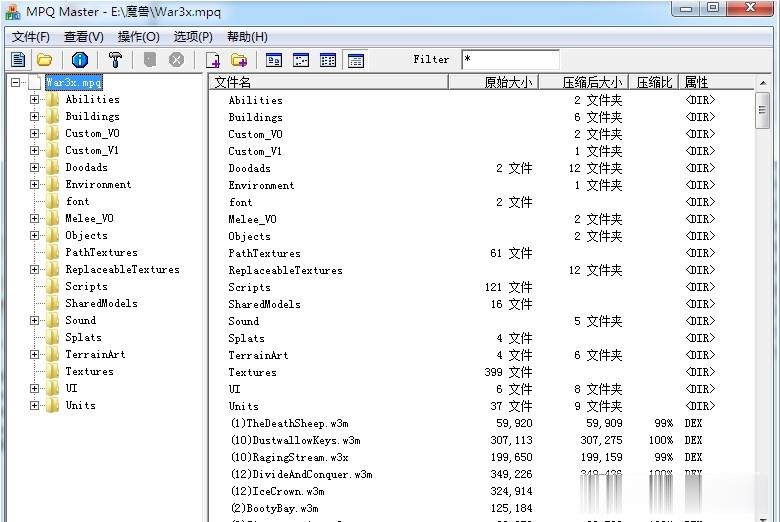Sort by 文件名 column header
Viewport: 780px width, 522px height.
coord(328,82)
